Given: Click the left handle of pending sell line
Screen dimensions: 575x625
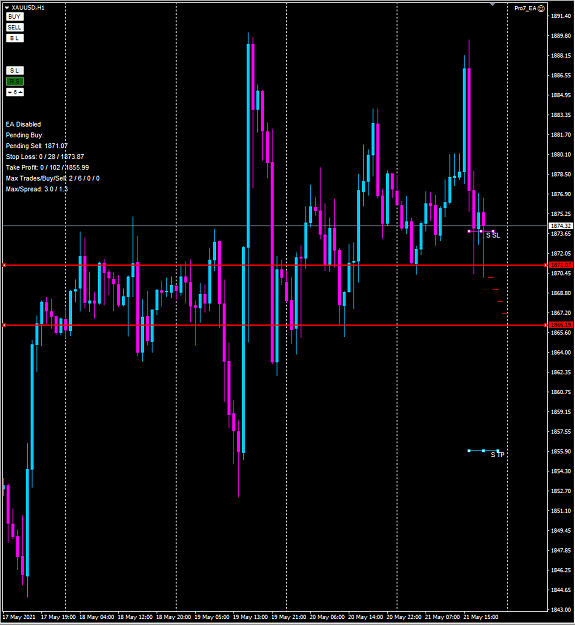Looking at the screenshot, I should 4,265.
